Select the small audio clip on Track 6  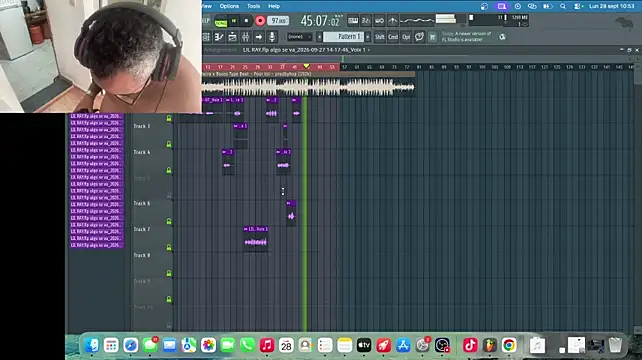coord(291,212)
